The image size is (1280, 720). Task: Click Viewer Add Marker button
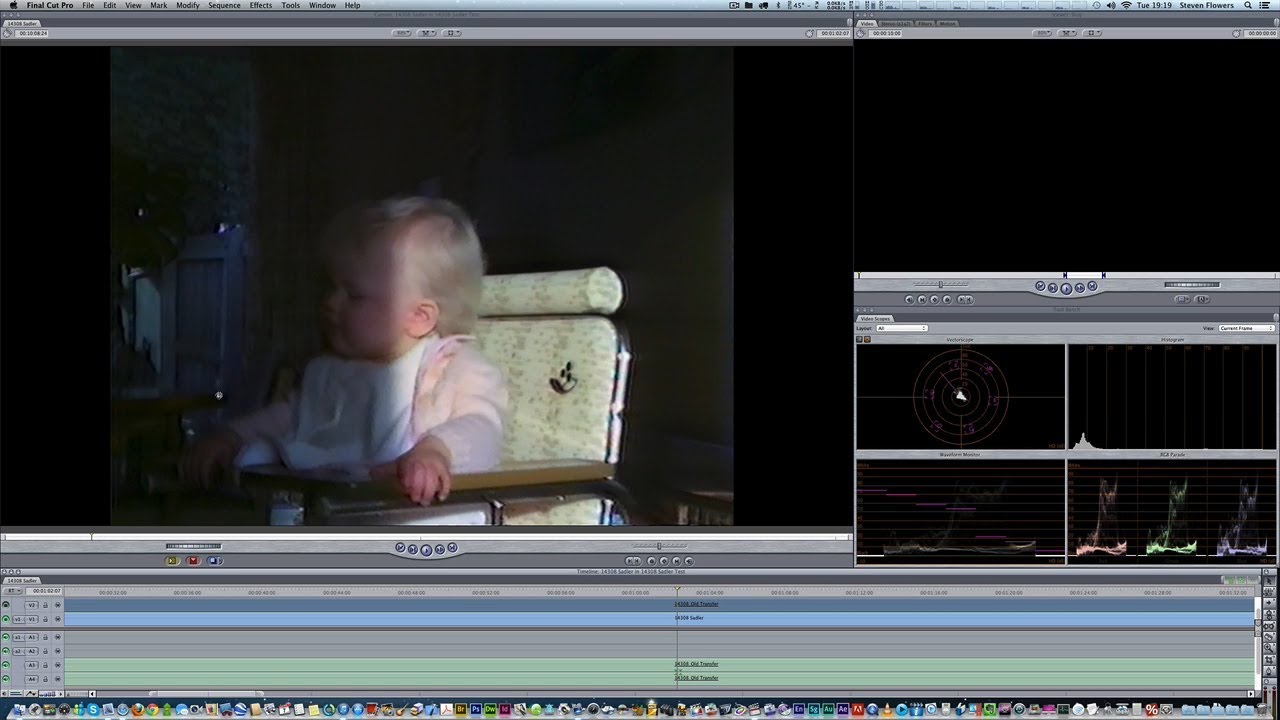tap(947, 299)
